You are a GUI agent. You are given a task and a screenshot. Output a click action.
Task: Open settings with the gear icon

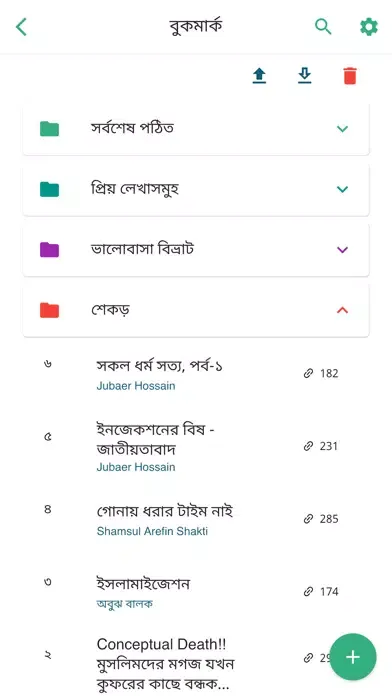click(368, 27)
